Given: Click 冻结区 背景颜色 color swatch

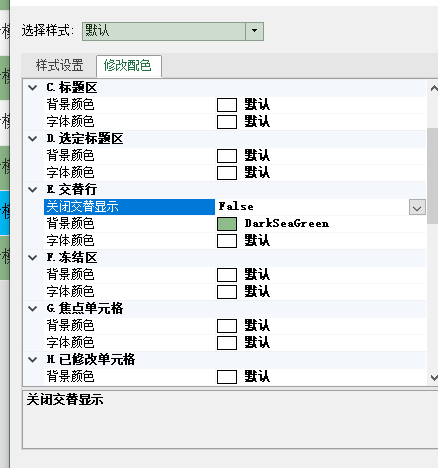Looking at the screenshot, I should (x=227, y=275).
